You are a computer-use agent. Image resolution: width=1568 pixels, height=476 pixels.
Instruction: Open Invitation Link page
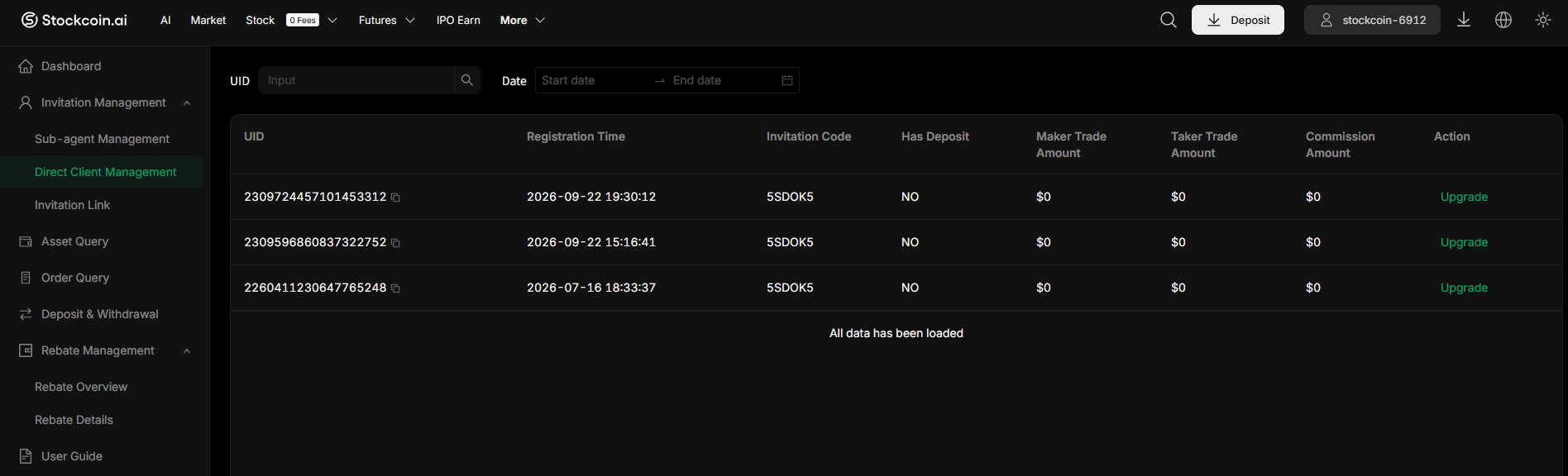point(72,205)
